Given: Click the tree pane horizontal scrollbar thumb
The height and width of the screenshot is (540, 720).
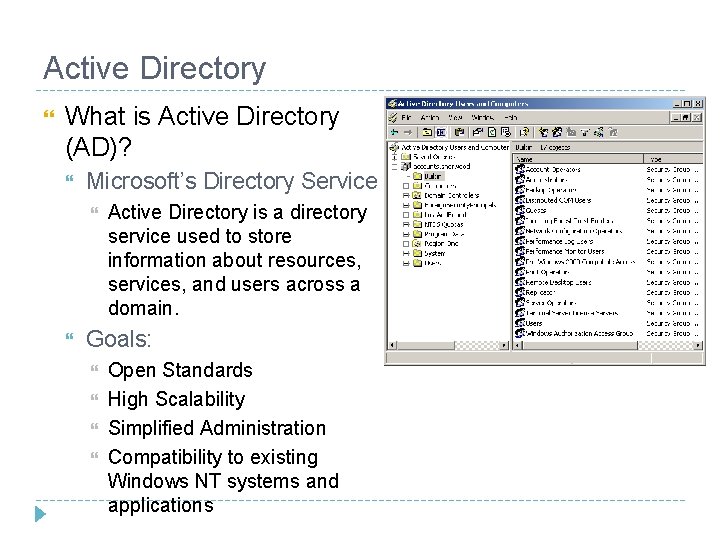Looking at the screenshot, I should pyautogui.click(x=425, y=345).
